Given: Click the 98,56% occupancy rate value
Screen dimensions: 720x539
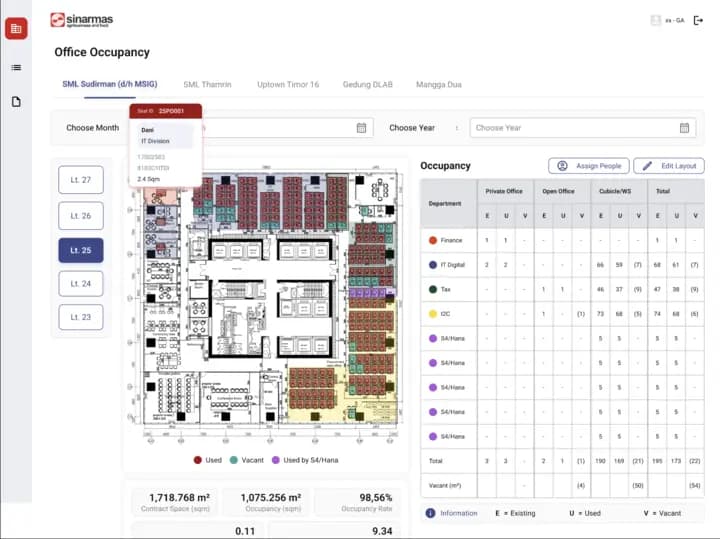Looking at the screenshot, I should (x=376, y=498).
